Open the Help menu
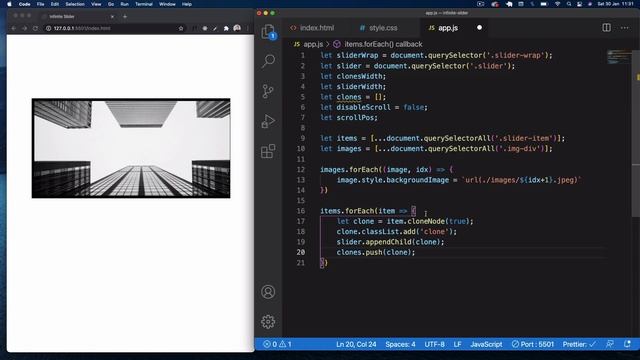Screen dimensions: 640x360 (187, 4)
